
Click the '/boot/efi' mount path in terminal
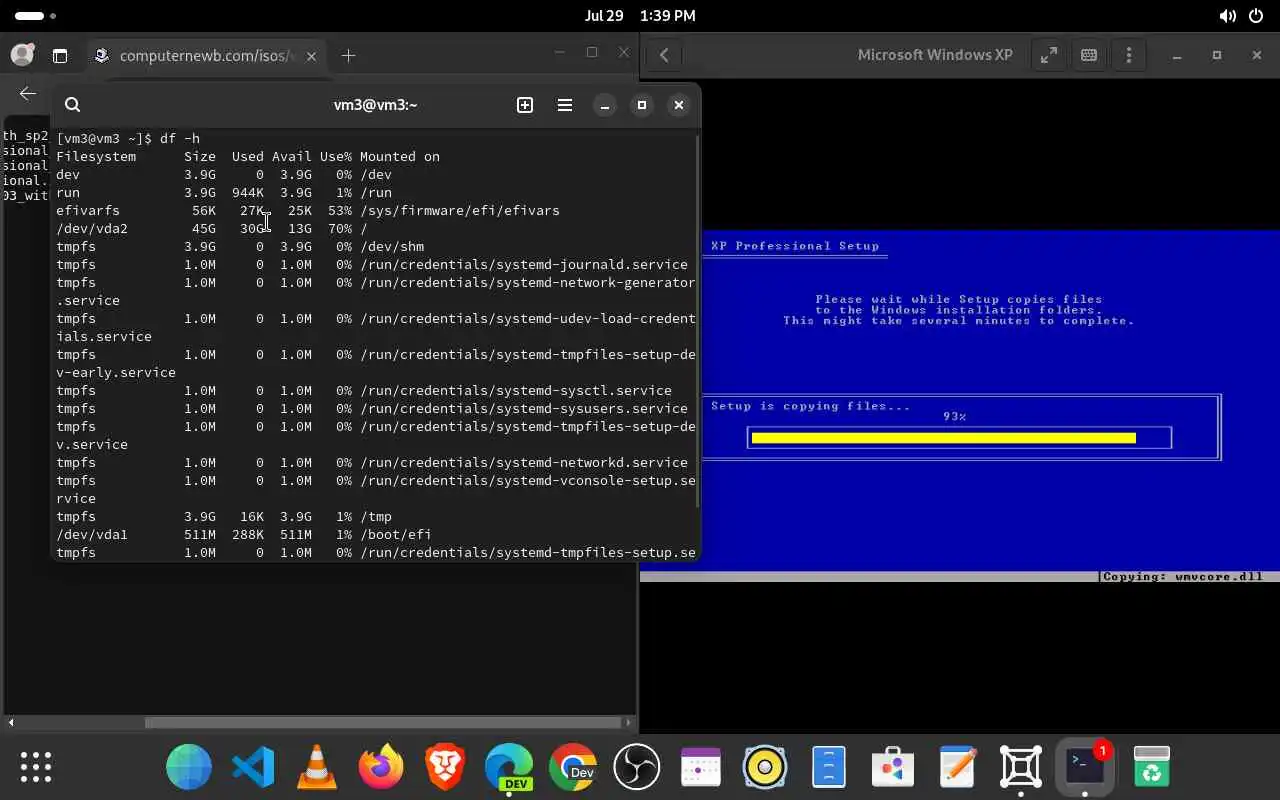(396, 534)
